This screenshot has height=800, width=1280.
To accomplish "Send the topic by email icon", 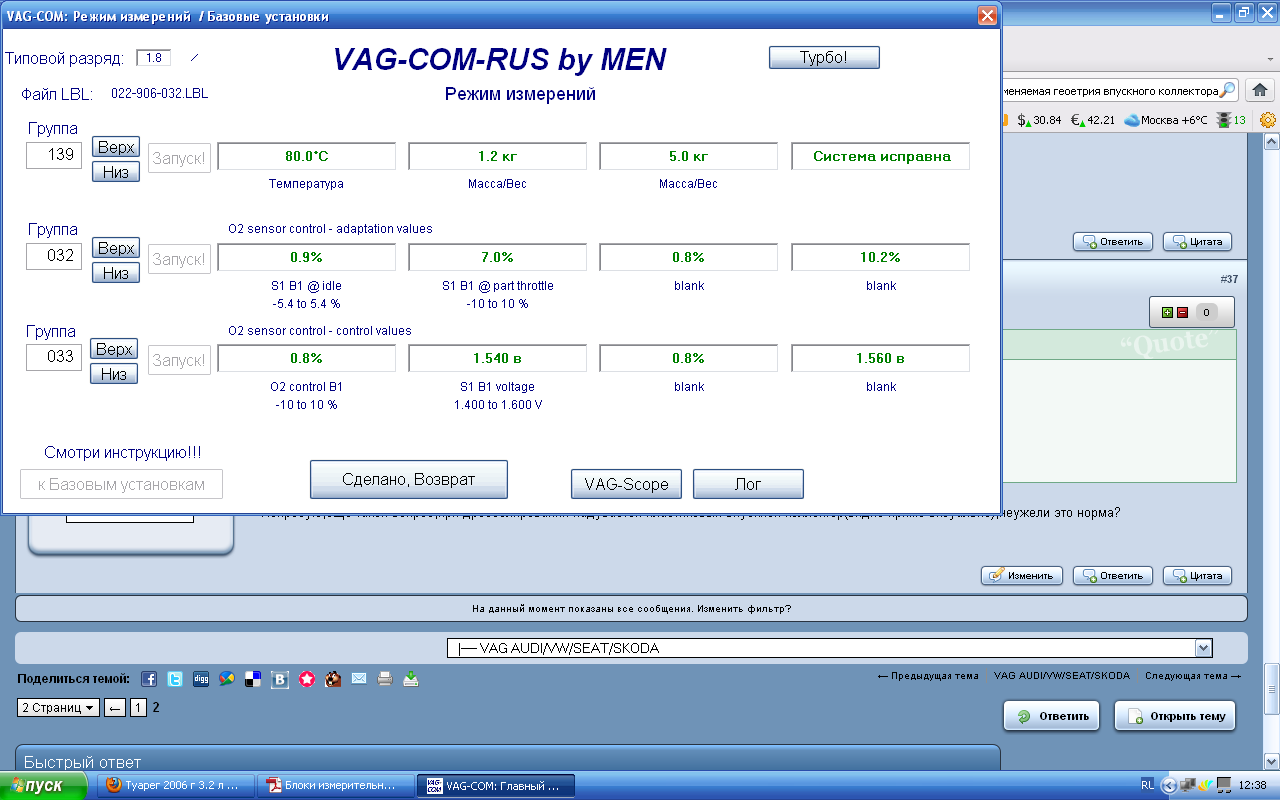I will tap(359, 679).
